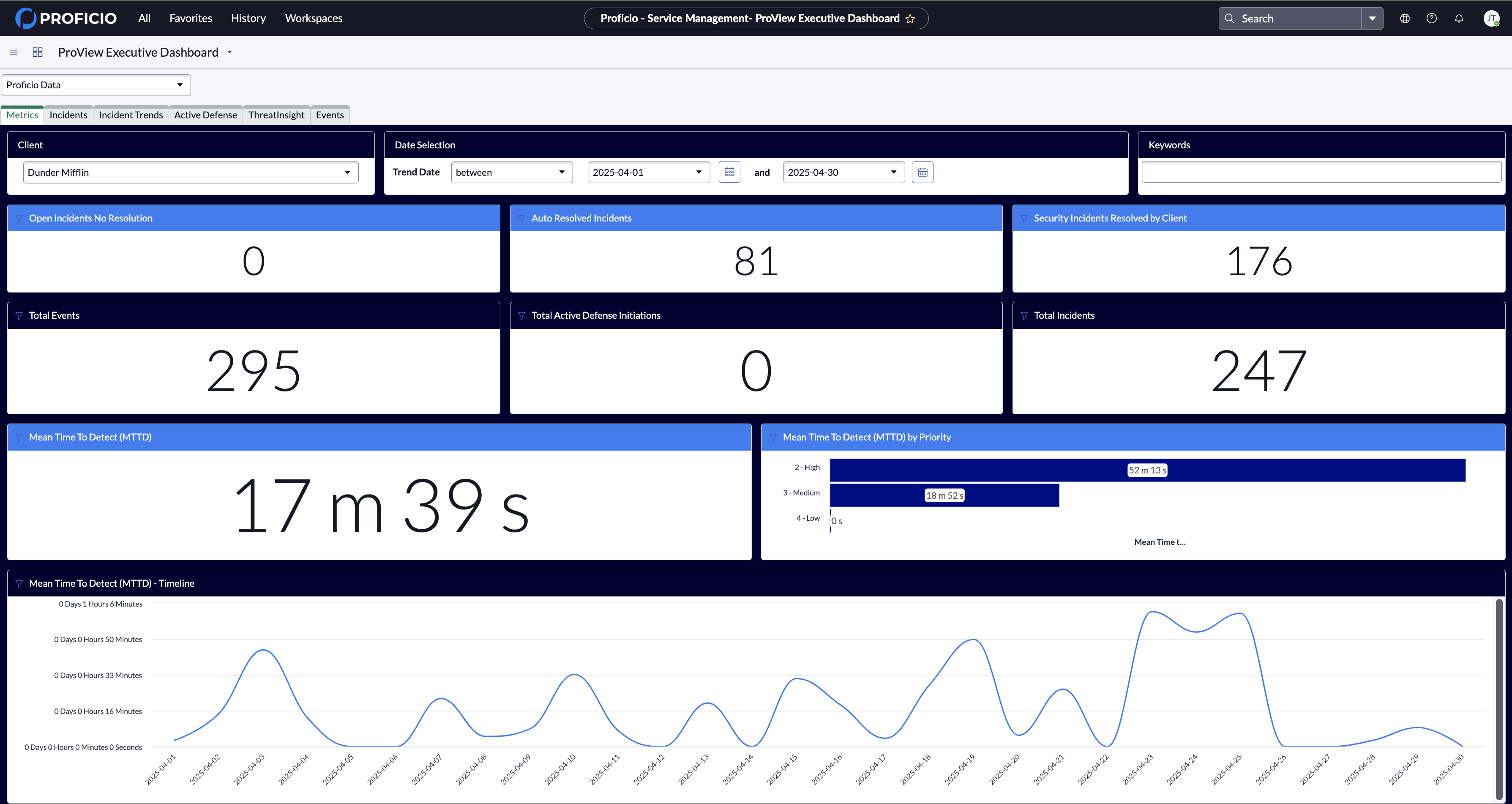Screen dimensions: 1512x804
Task: Expand the Client dropdown showing Dunder Mifflin
Action: 191,172
